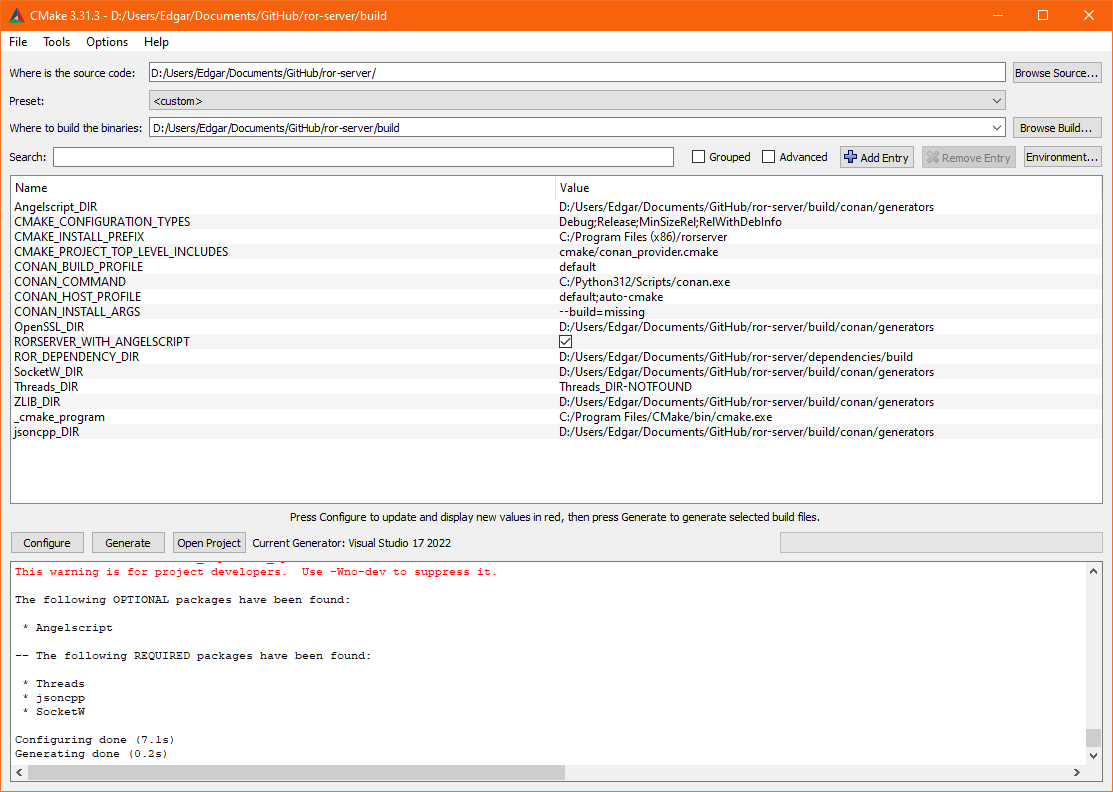Uncheck RORSERVER_WITH_ANGELSCRIPT
Screen dimensions: 1113x792
coord(565,341)
